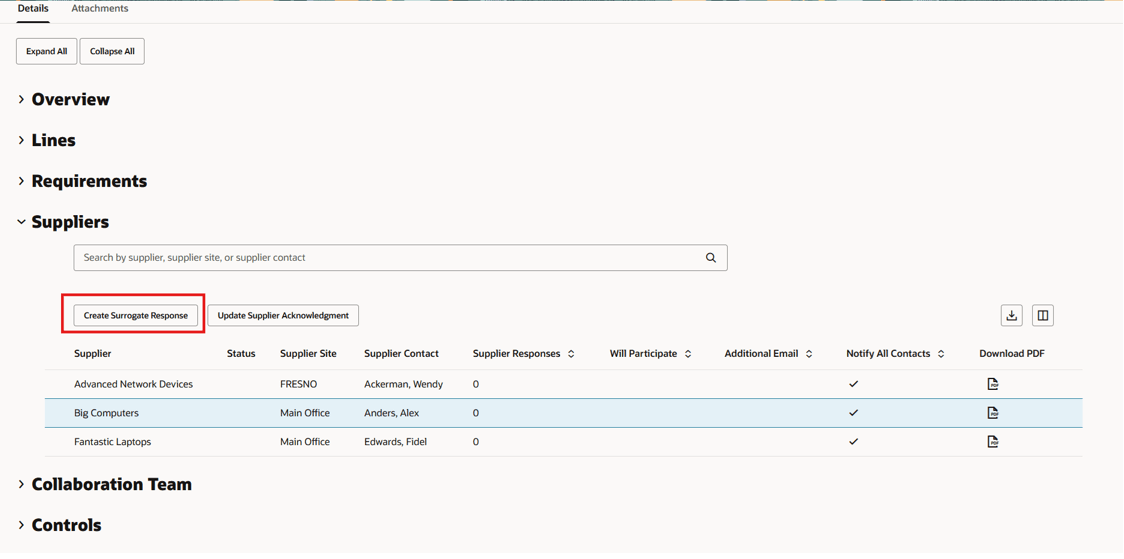Download PDF for Advanced Network Devices
1124x559 pixels.
(x=993, y=384)
